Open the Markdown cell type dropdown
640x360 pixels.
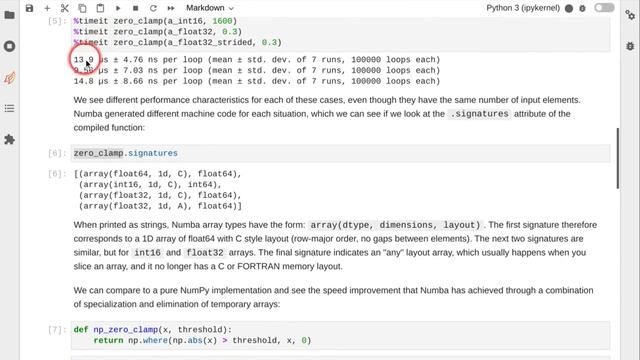coord(210,8)
